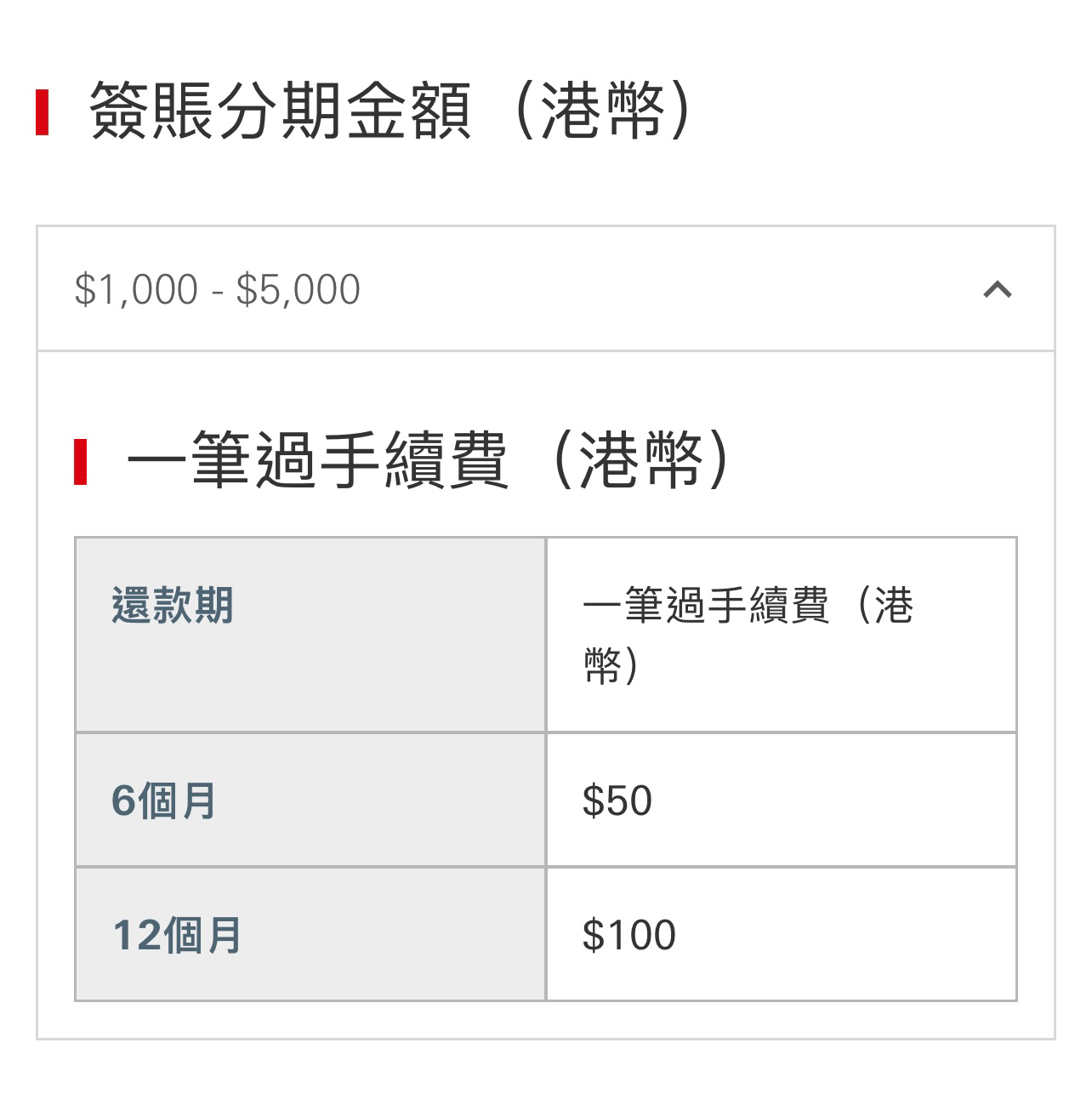Click the red marker beside 簽賬分期金額
This screenshot has width=1092, height=1094.
(42, 111)
